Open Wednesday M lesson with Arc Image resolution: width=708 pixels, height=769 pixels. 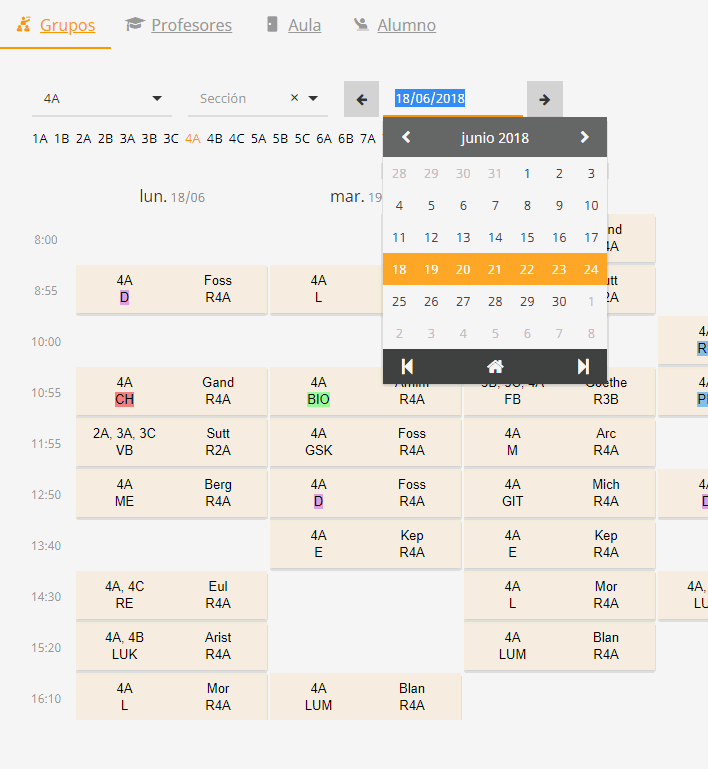(x=559, y=442)
